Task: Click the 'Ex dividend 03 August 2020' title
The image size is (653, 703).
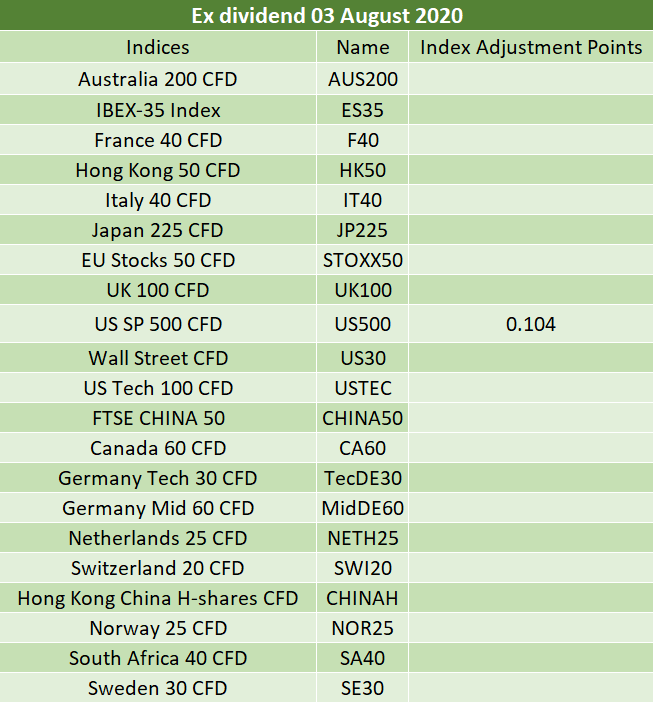Action: click(x=326, y=16)
